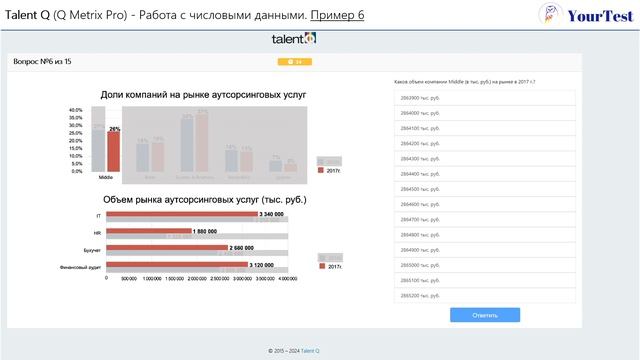Click the Middle label under the chart

106,178
